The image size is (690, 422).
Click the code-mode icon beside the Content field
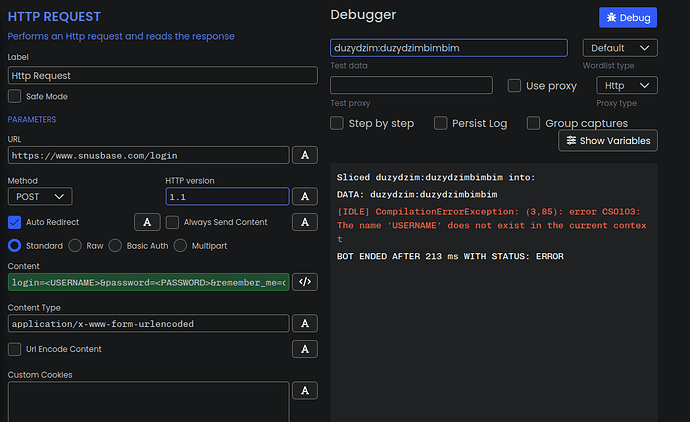tap(305, 282)
